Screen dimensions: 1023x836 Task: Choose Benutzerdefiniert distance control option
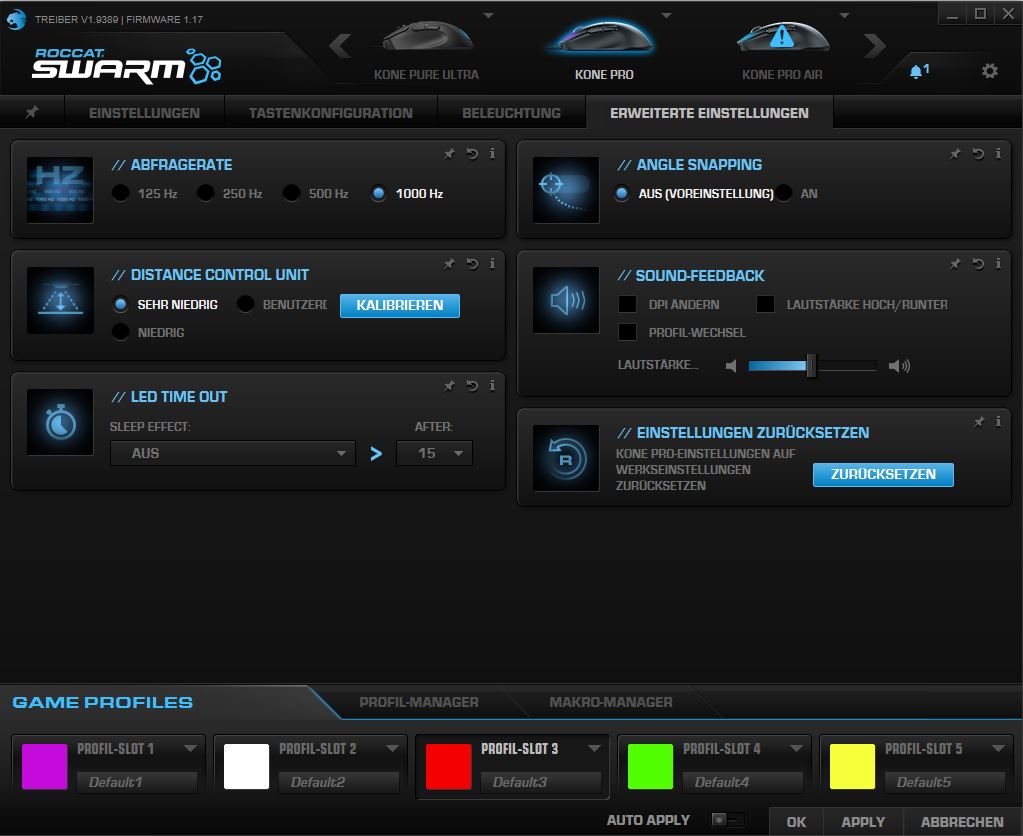pos(245,304)
